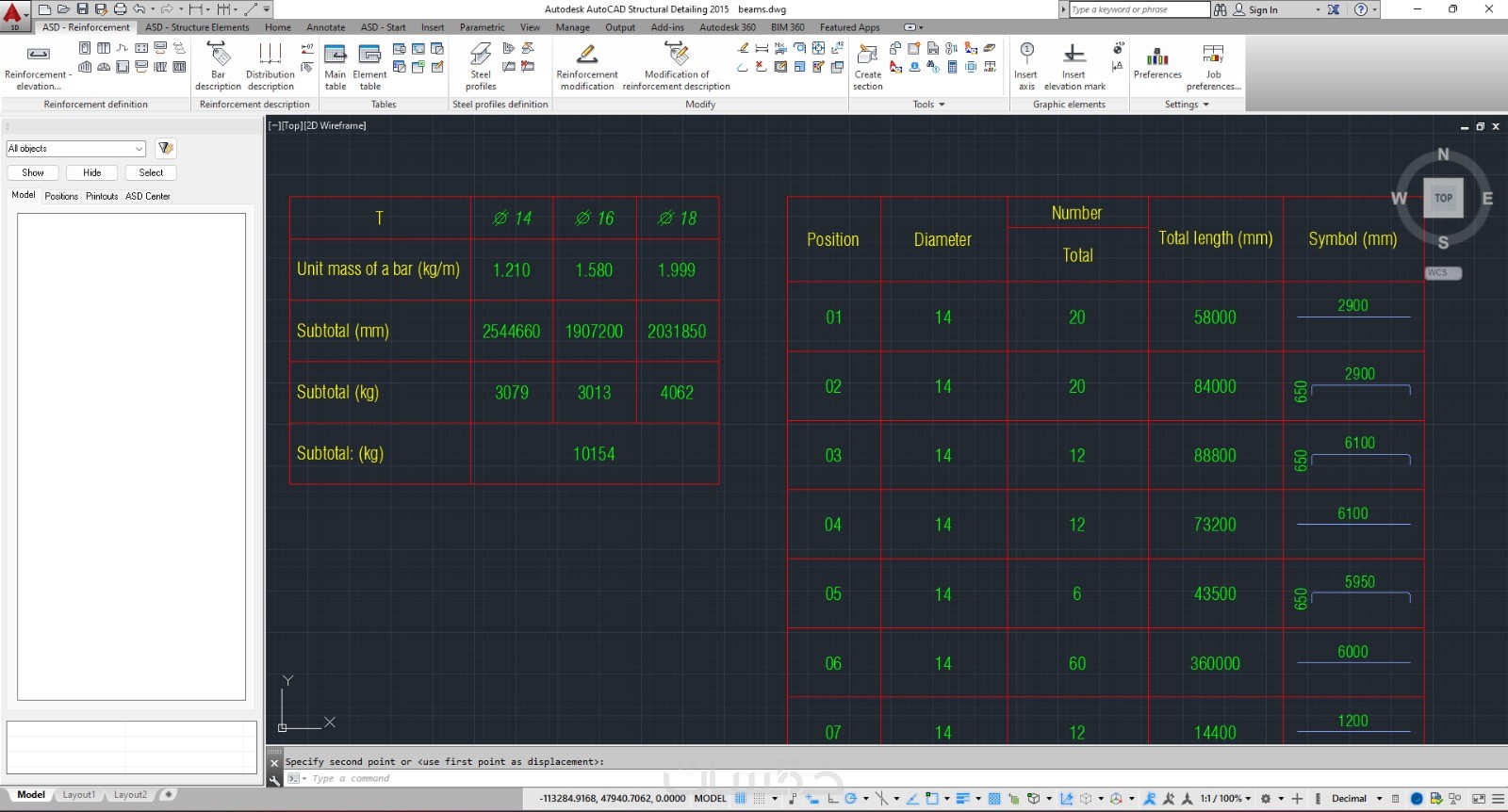Toggle the MODEL space button in status bar
The image size is (1508, 812).
pyautogui.click(x=711, y=799)
